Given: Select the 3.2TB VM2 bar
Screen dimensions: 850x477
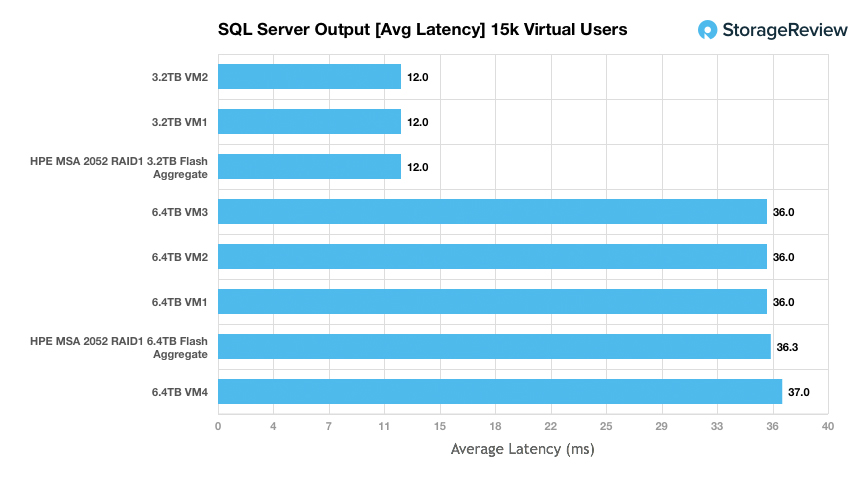Looking at the screenshot, I should tap(310, 76).
